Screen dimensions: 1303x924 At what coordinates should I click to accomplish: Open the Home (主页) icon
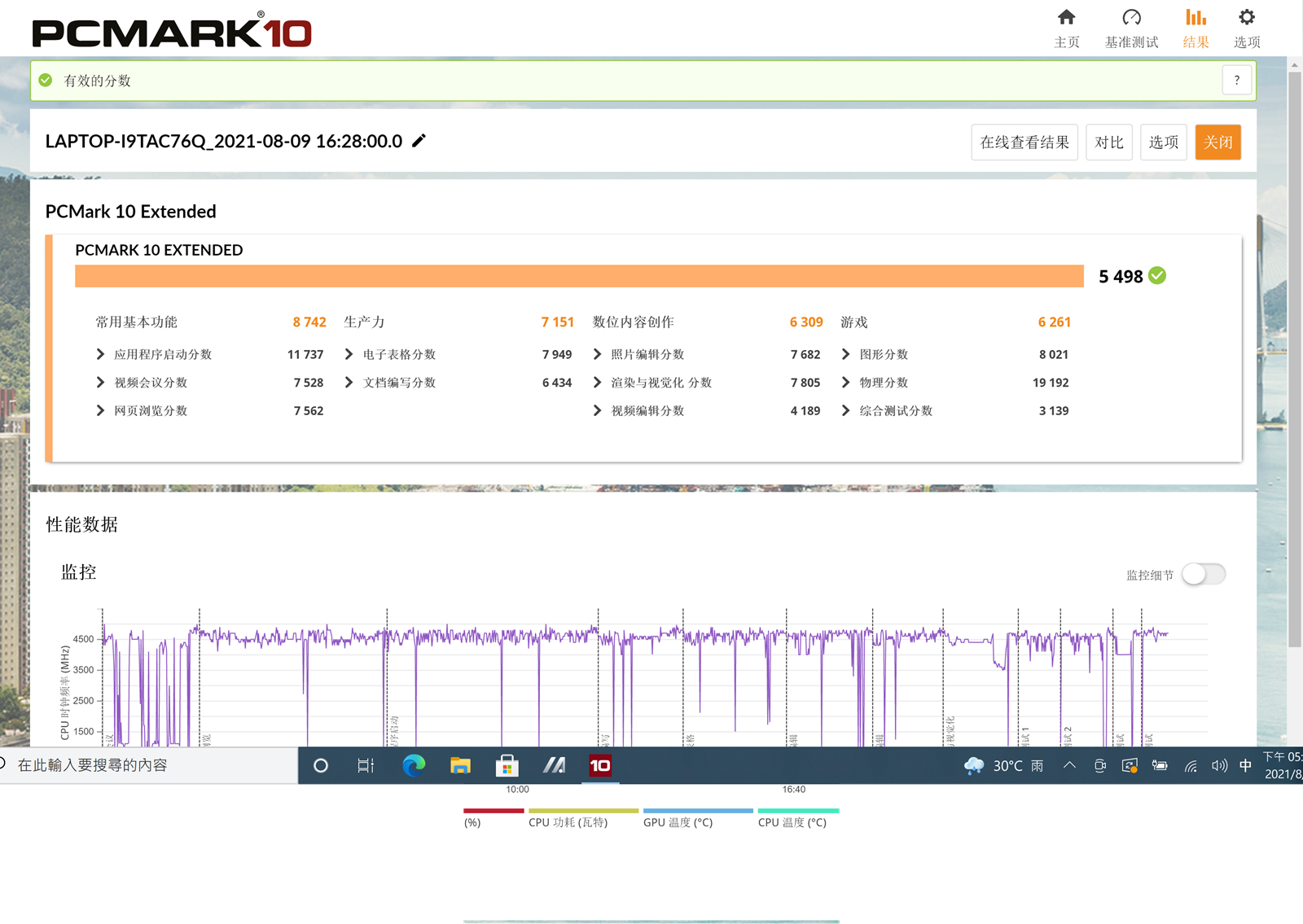(1066, 18)
